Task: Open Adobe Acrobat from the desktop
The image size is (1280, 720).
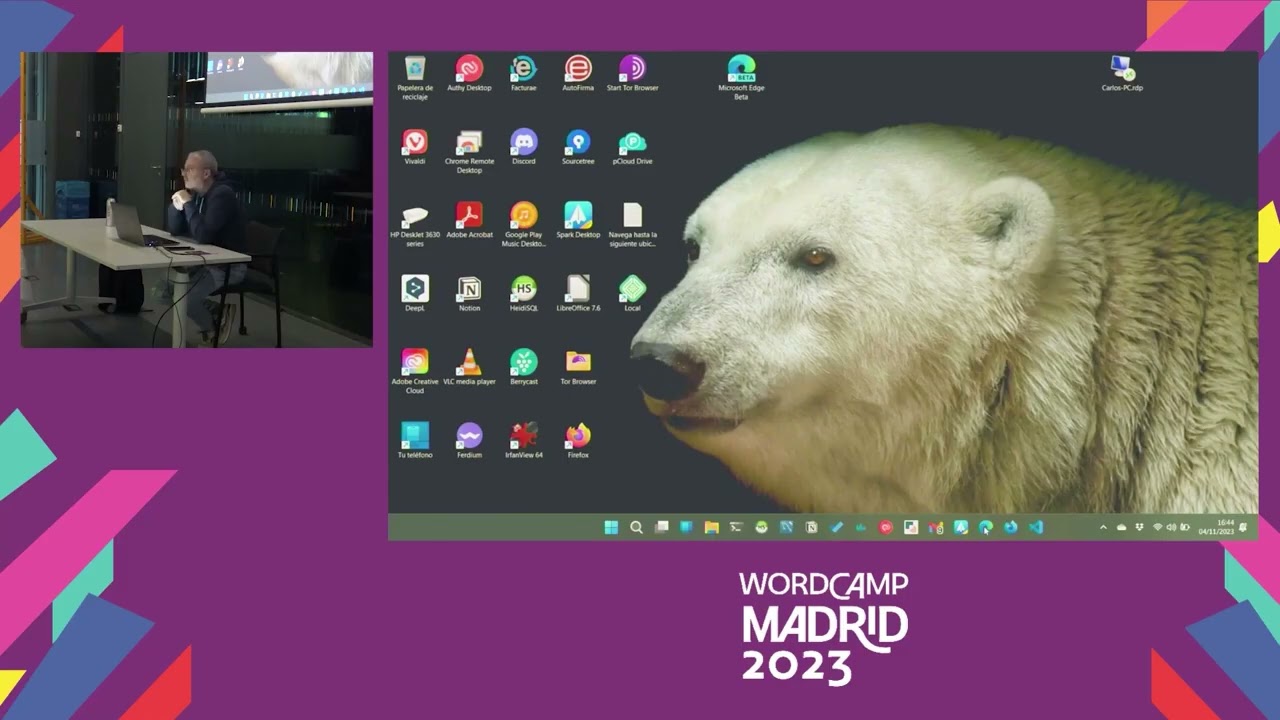Action: [x=469, y=221]
